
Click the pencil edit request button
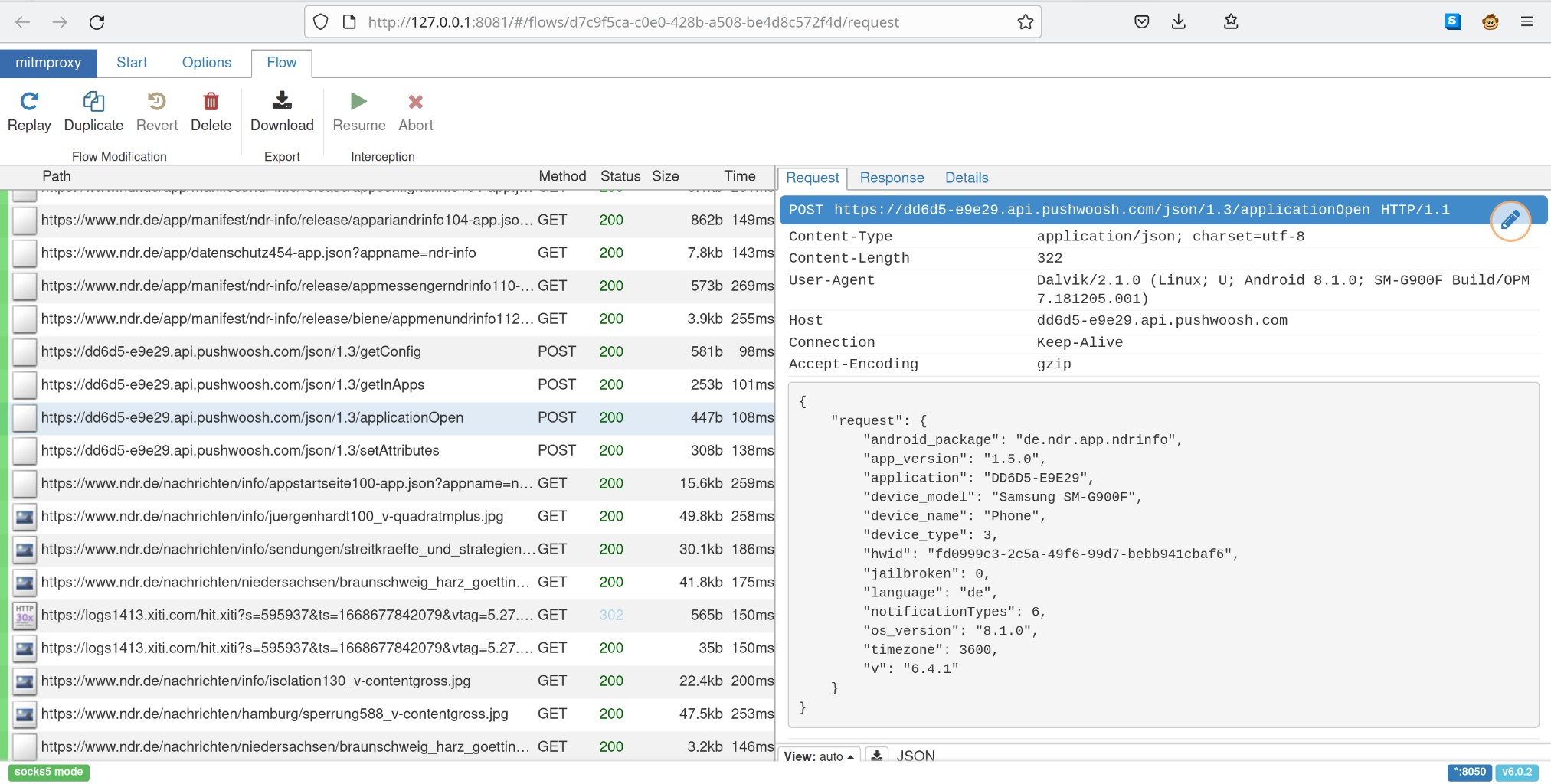pos(1510,220)
